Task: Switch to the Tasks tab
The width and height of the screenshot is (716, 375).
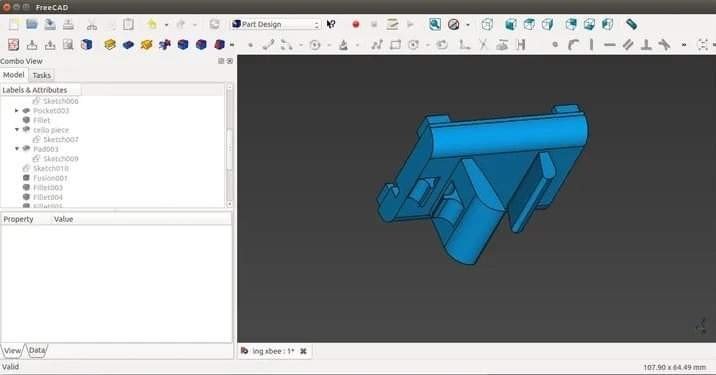Action: pos(42,75)
